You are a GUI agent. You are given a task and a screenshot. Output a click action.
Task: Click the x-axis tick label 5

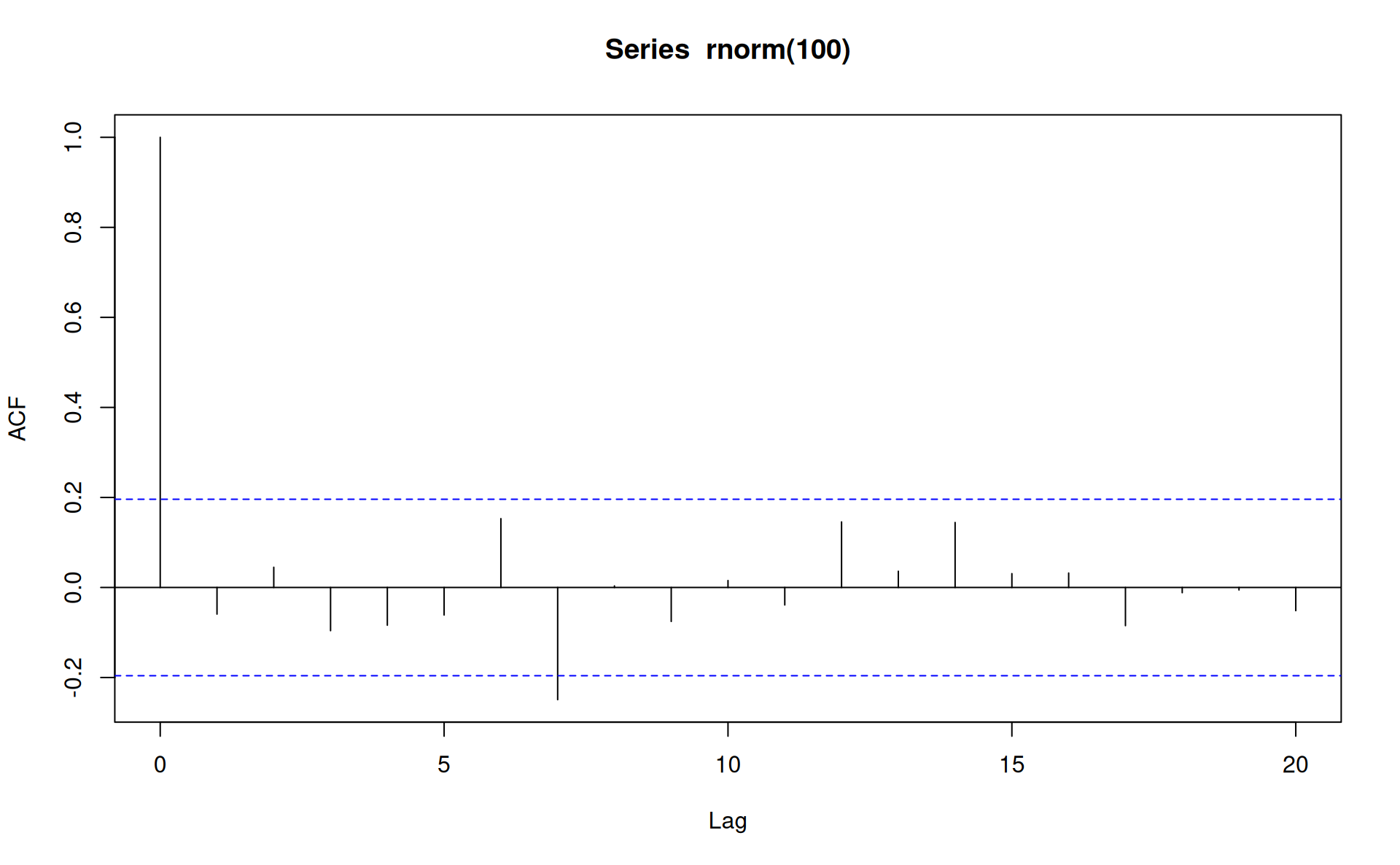[x=443, y=764]
